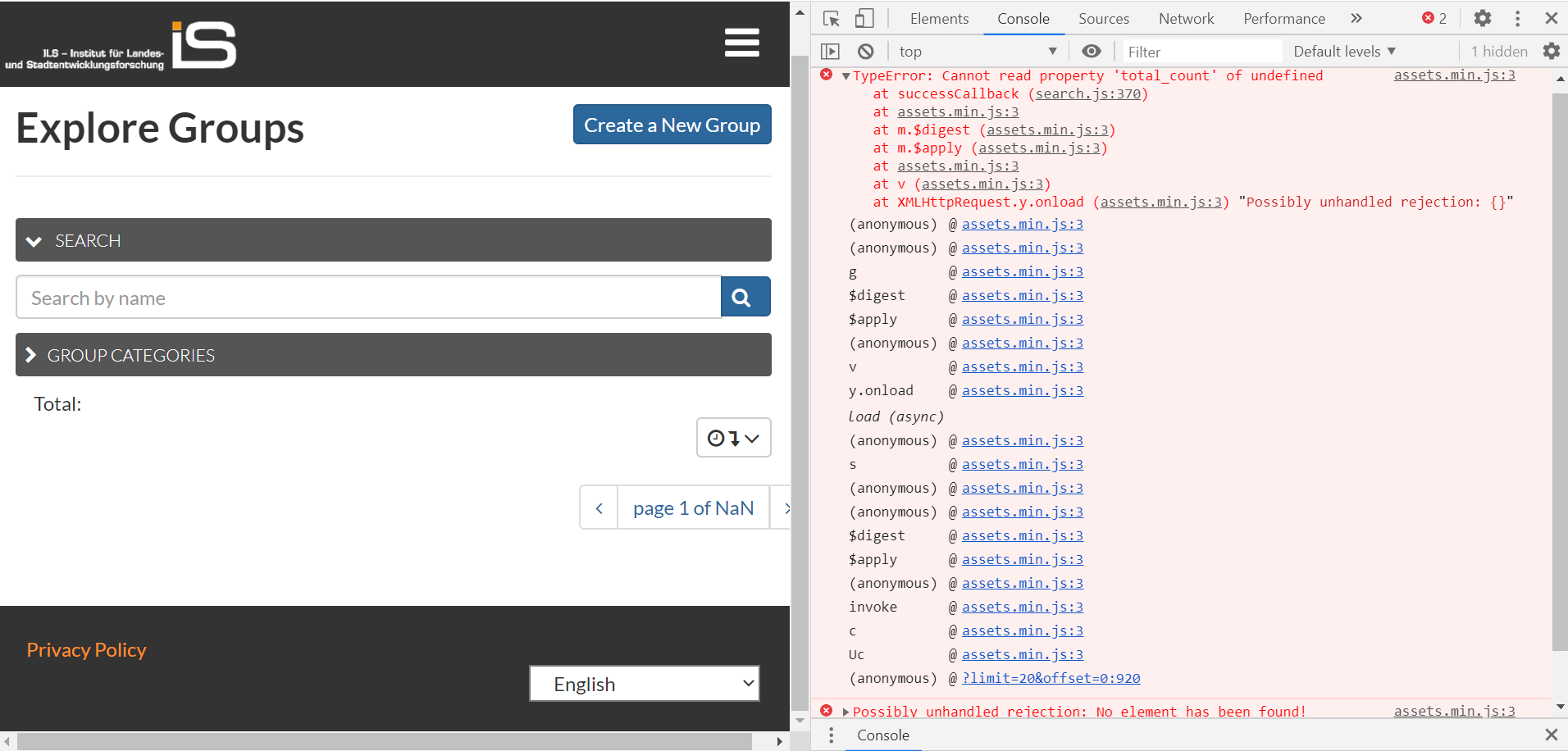Go to previous page arrow
1568x751 pixels.
pos(599,508)
